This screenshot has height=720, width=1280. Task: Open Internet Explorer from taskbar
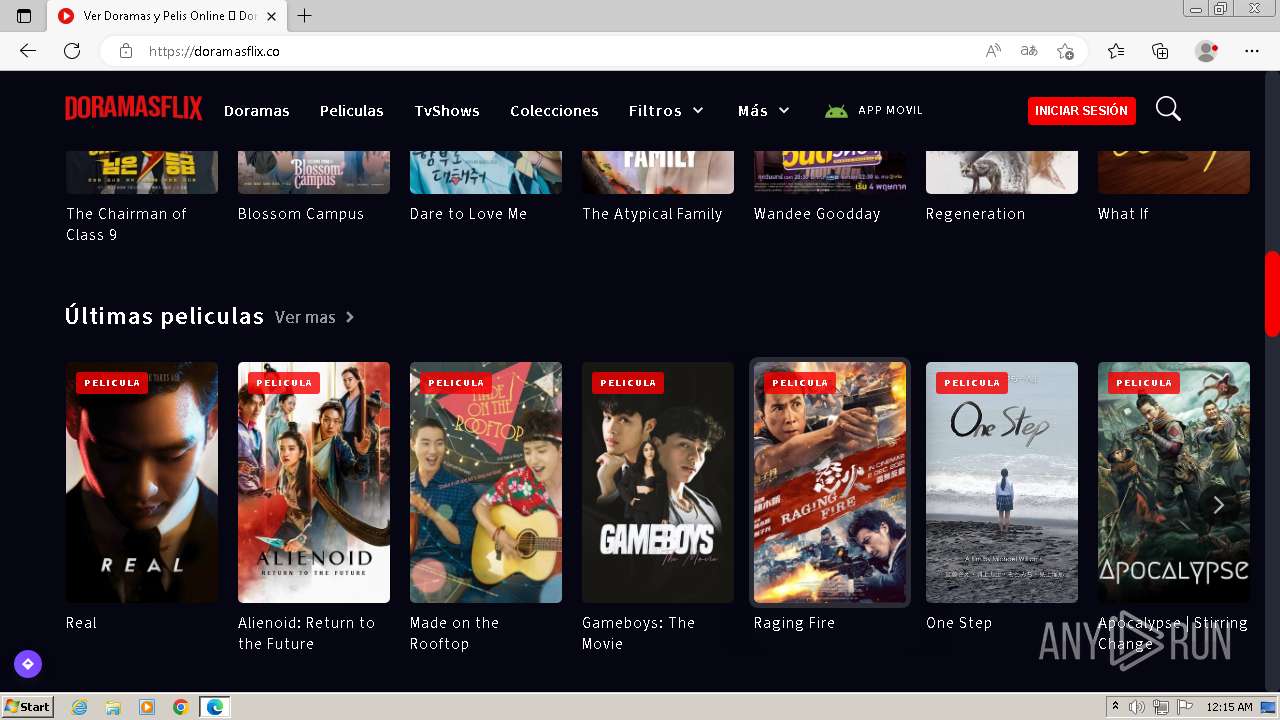80,707
